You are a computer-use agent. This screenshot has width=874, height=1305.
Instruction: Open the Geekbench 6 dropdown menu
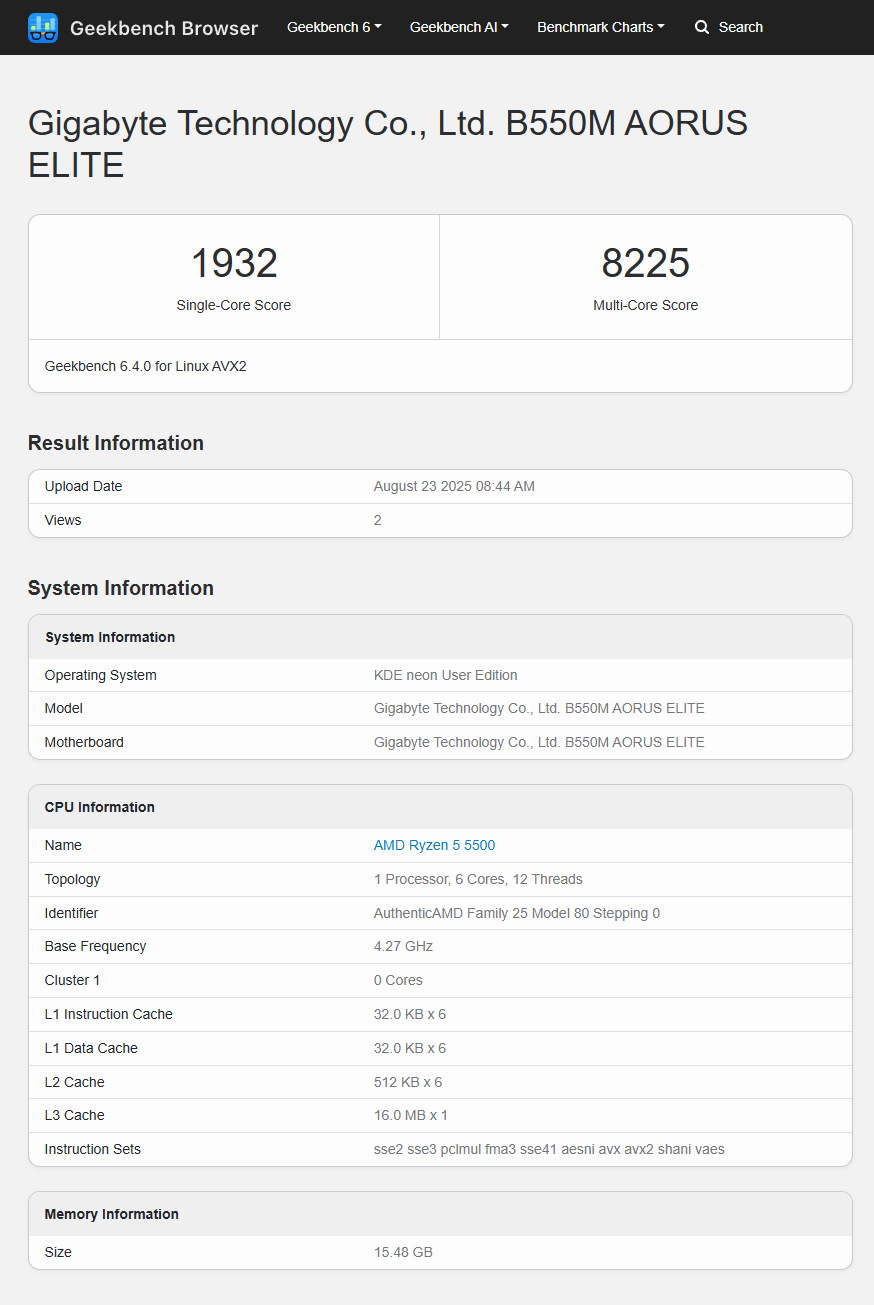[x=334, y=27]
